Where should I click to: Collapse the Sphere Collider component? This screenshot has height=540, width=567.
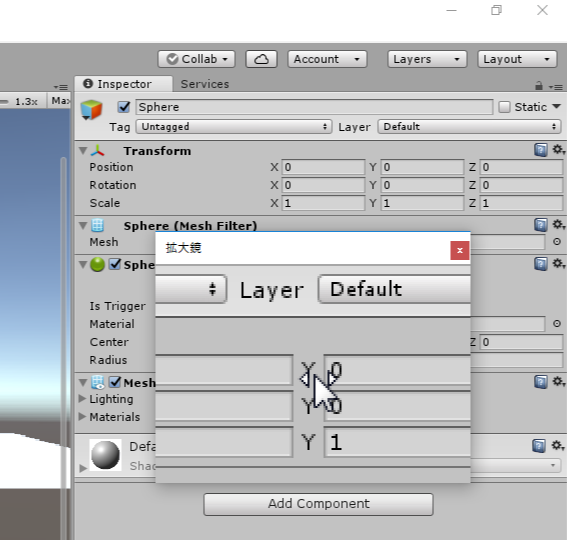click(83, 265)
